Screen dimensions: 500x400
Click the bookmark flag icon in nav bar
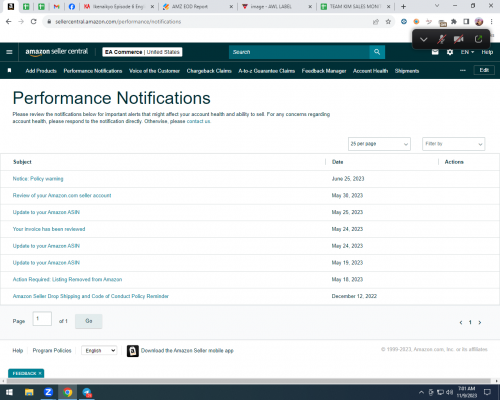pos(9,70)
